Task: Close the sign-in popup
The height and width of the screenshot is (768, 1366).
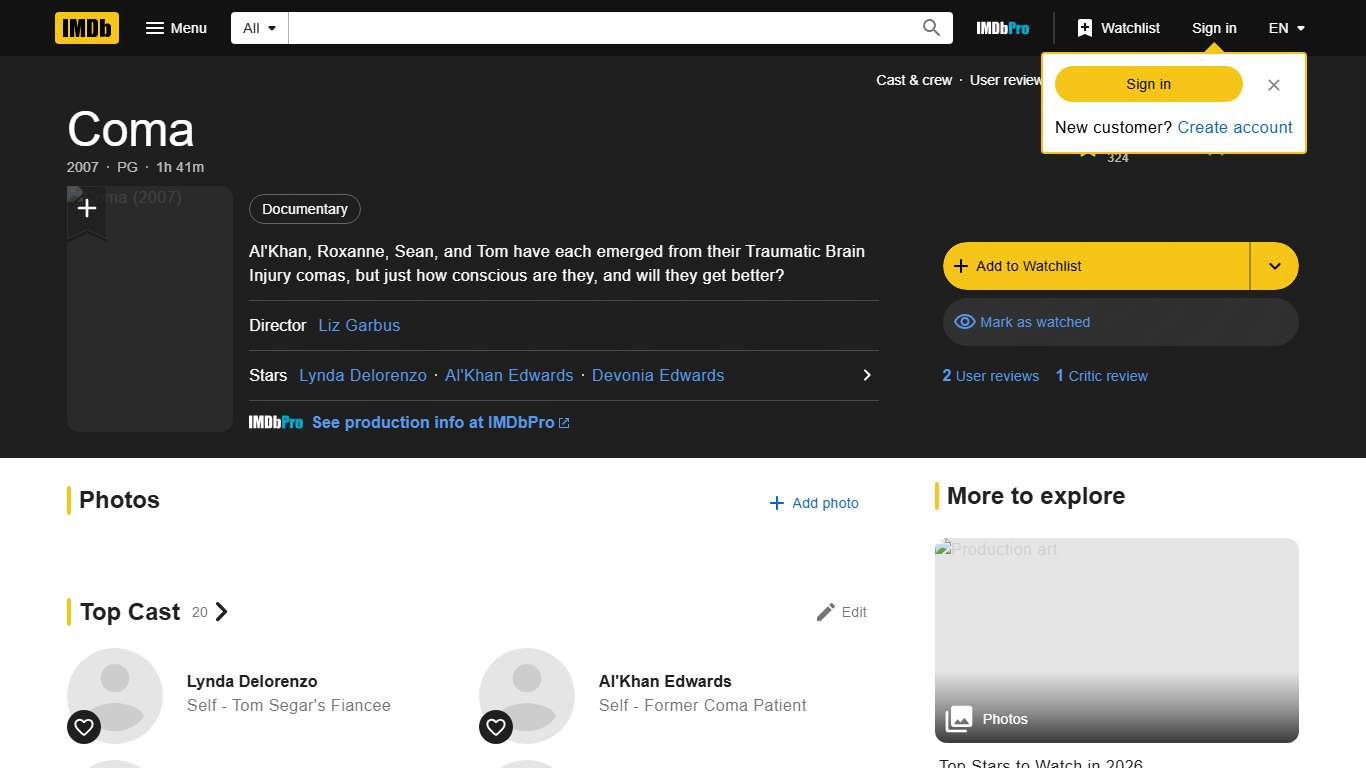Action: click(1273, 85)
